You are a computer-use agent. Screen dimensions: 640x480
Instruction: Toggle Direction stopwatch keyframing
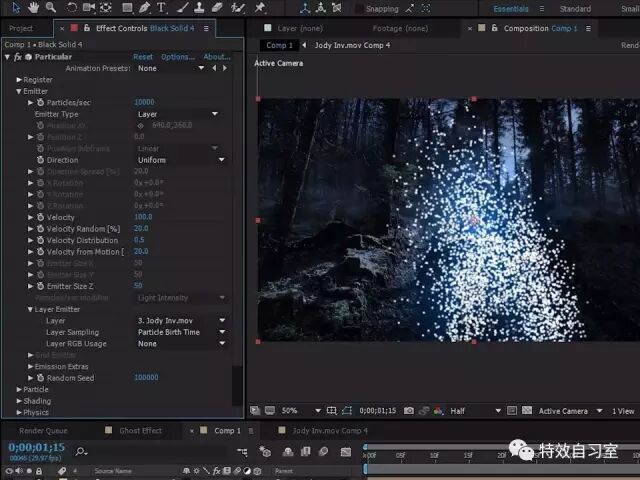[40, 160]
